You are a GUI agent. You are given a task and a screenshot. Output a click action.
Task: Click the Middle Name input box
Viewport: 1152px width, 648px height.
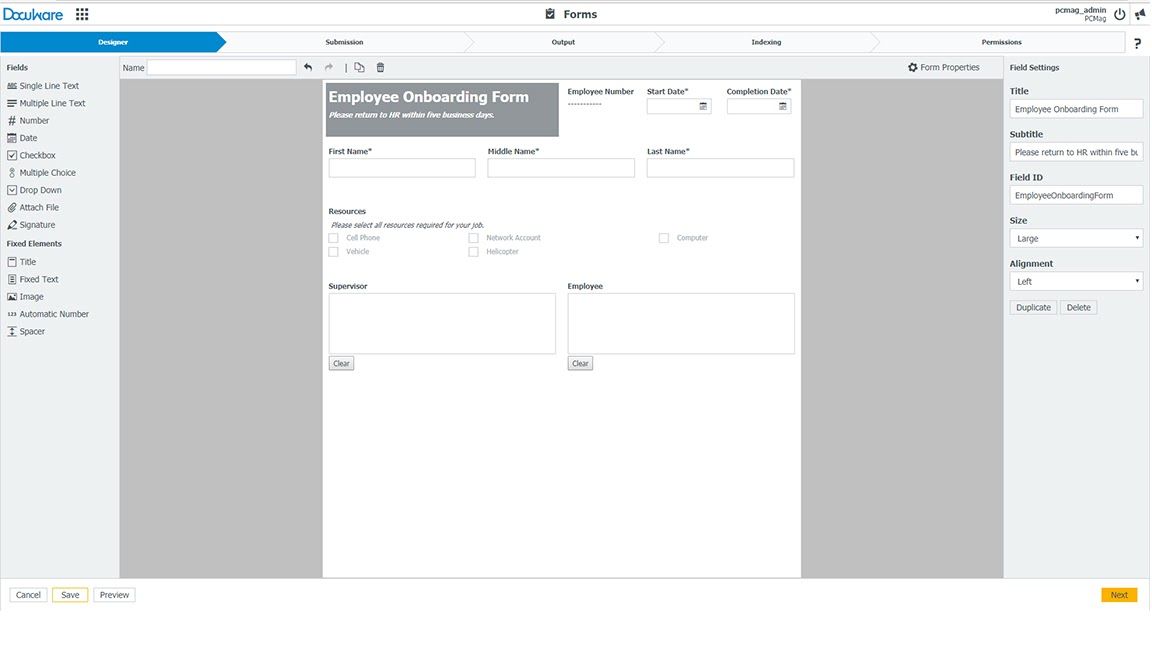click(x=561, y=168)
